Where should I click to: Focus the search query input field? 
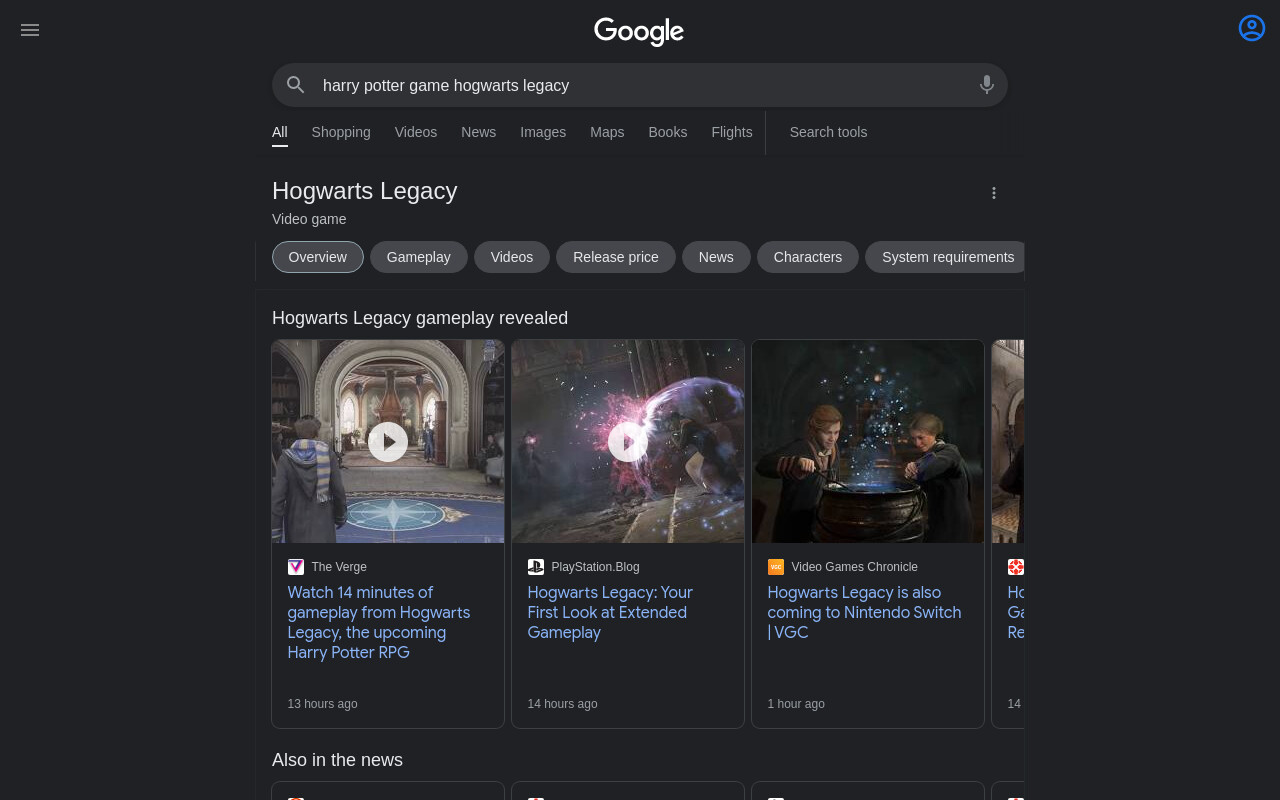640,85
